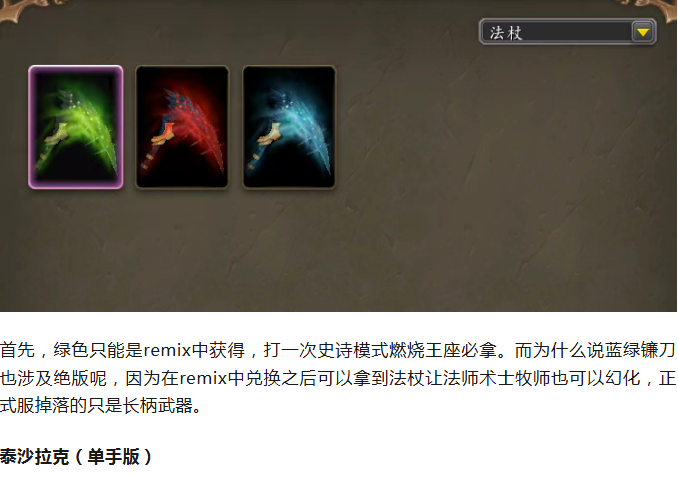The height and width of the screenshot is (477, 678).
Task: Click the yellow arrow dropdown button
Action: (643, 32)
